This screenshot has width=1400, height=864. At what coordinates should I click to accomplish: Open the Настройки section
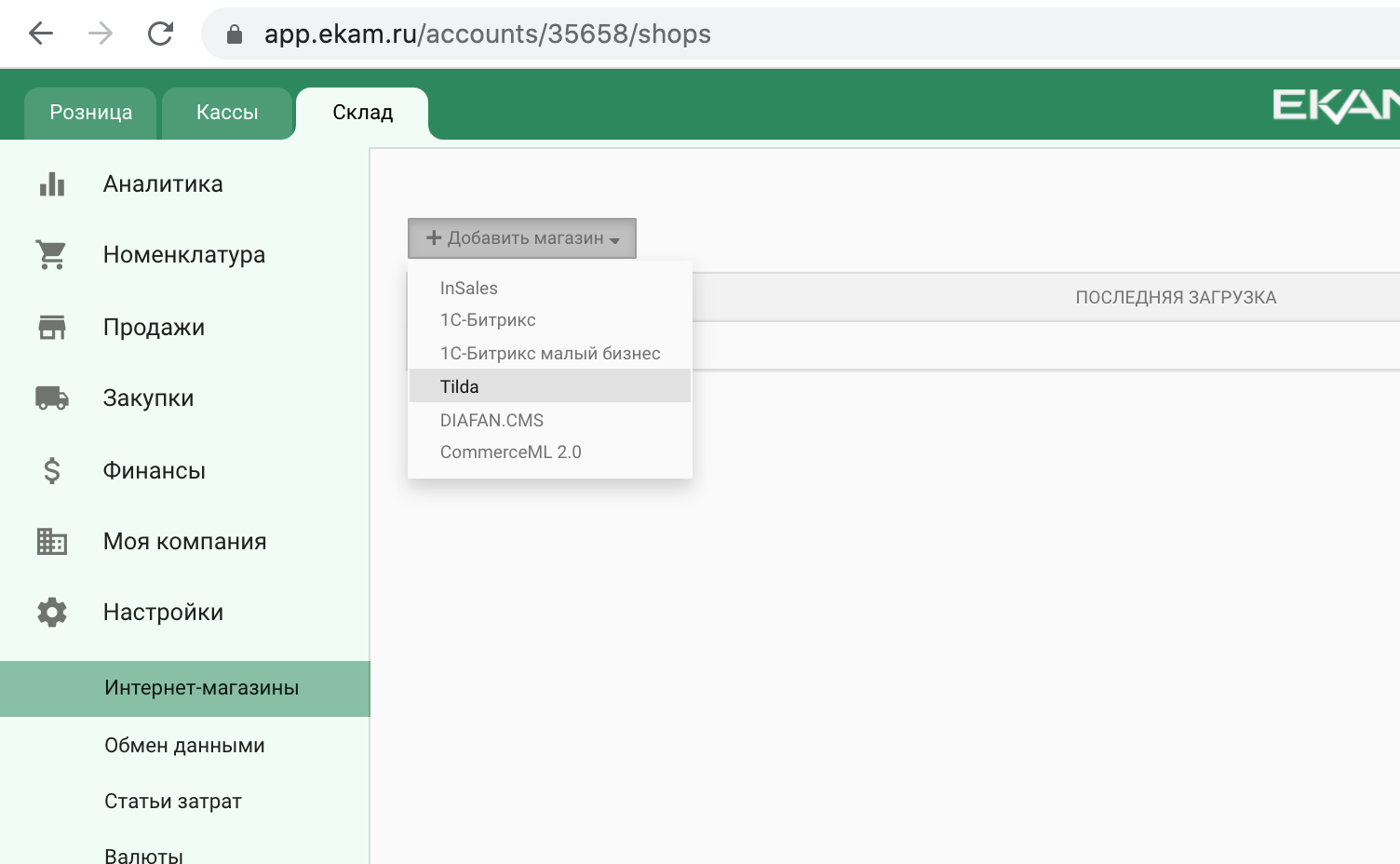(x=163, y=613)
